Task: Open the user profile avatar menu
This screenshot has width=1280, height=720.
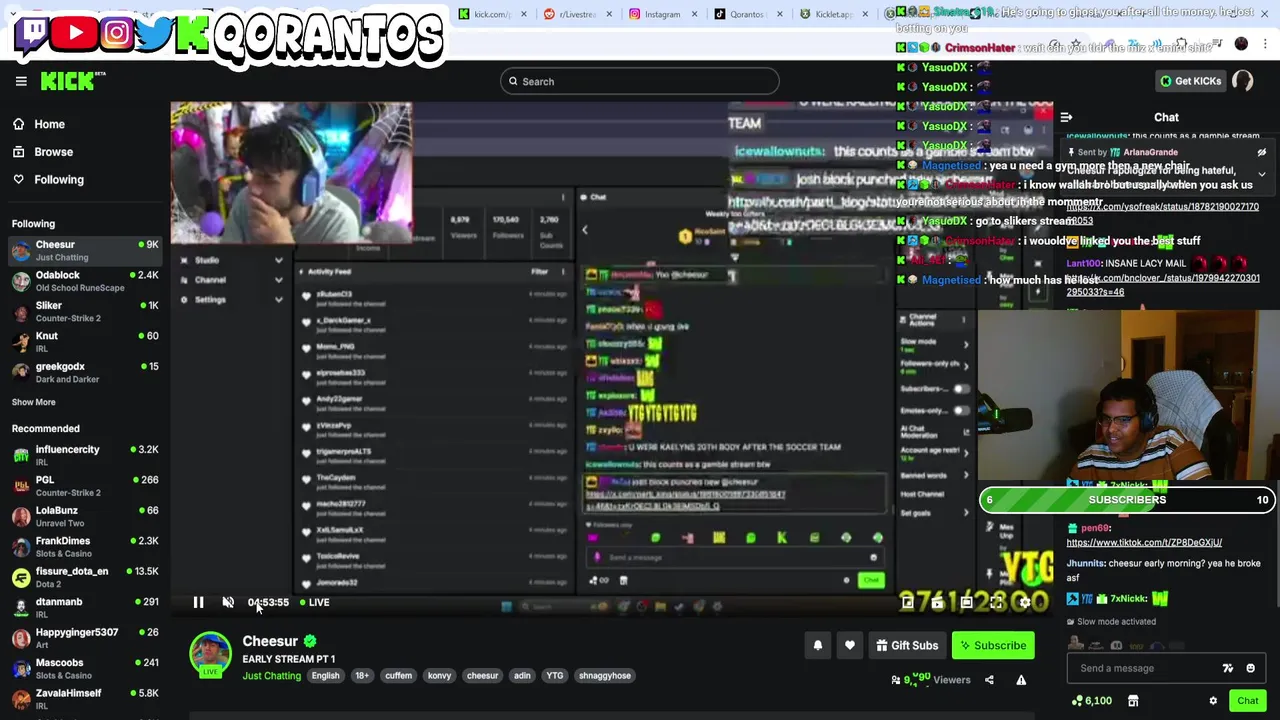Action: coord(1243,81)
